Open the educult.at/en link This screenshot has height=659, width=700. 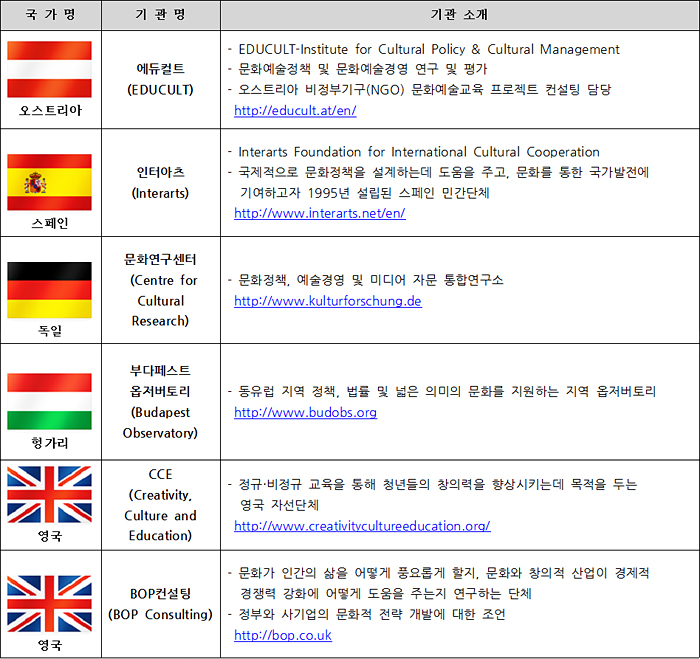click(295, 110)
